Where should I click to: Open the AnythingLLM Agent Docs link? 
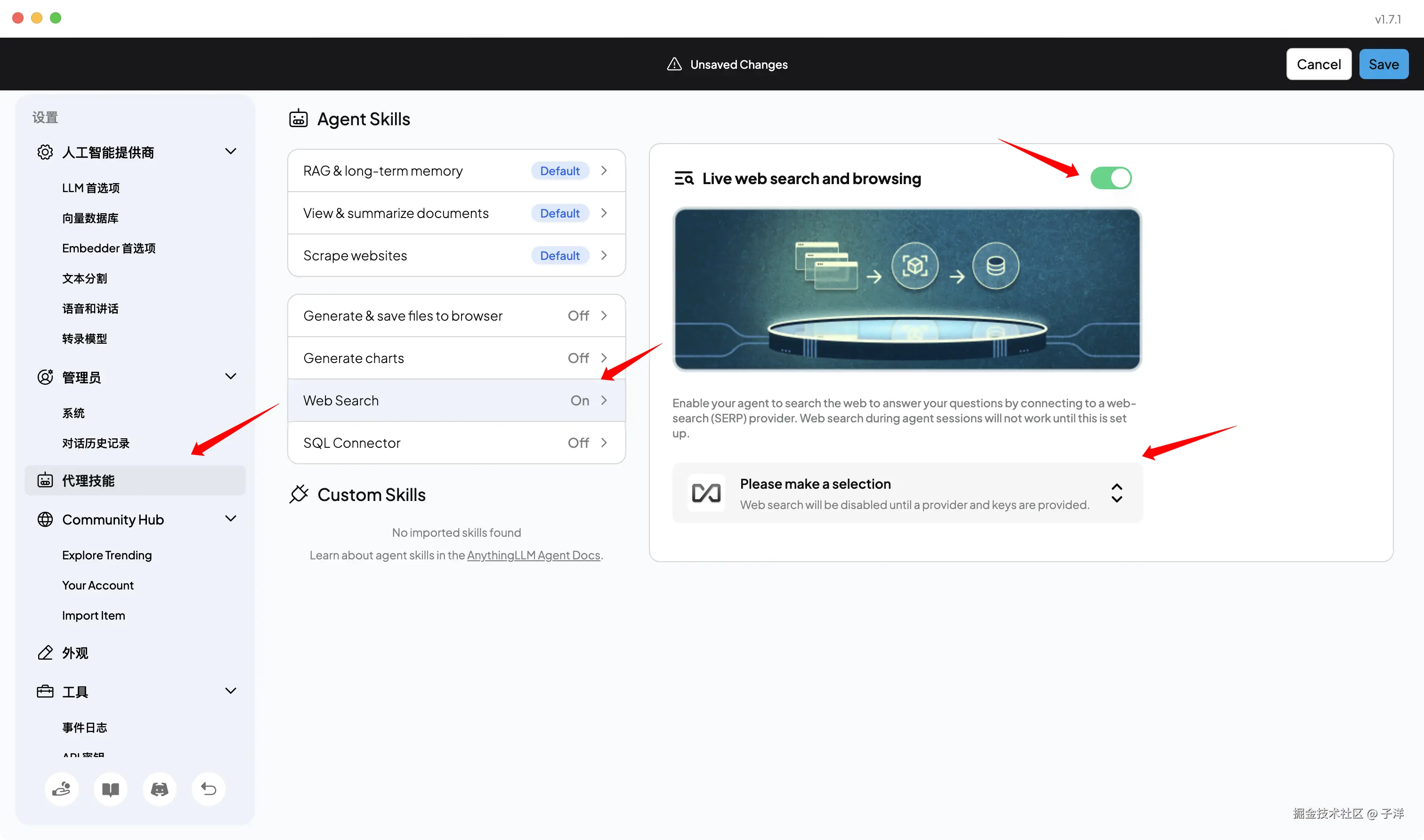[533, 555]
